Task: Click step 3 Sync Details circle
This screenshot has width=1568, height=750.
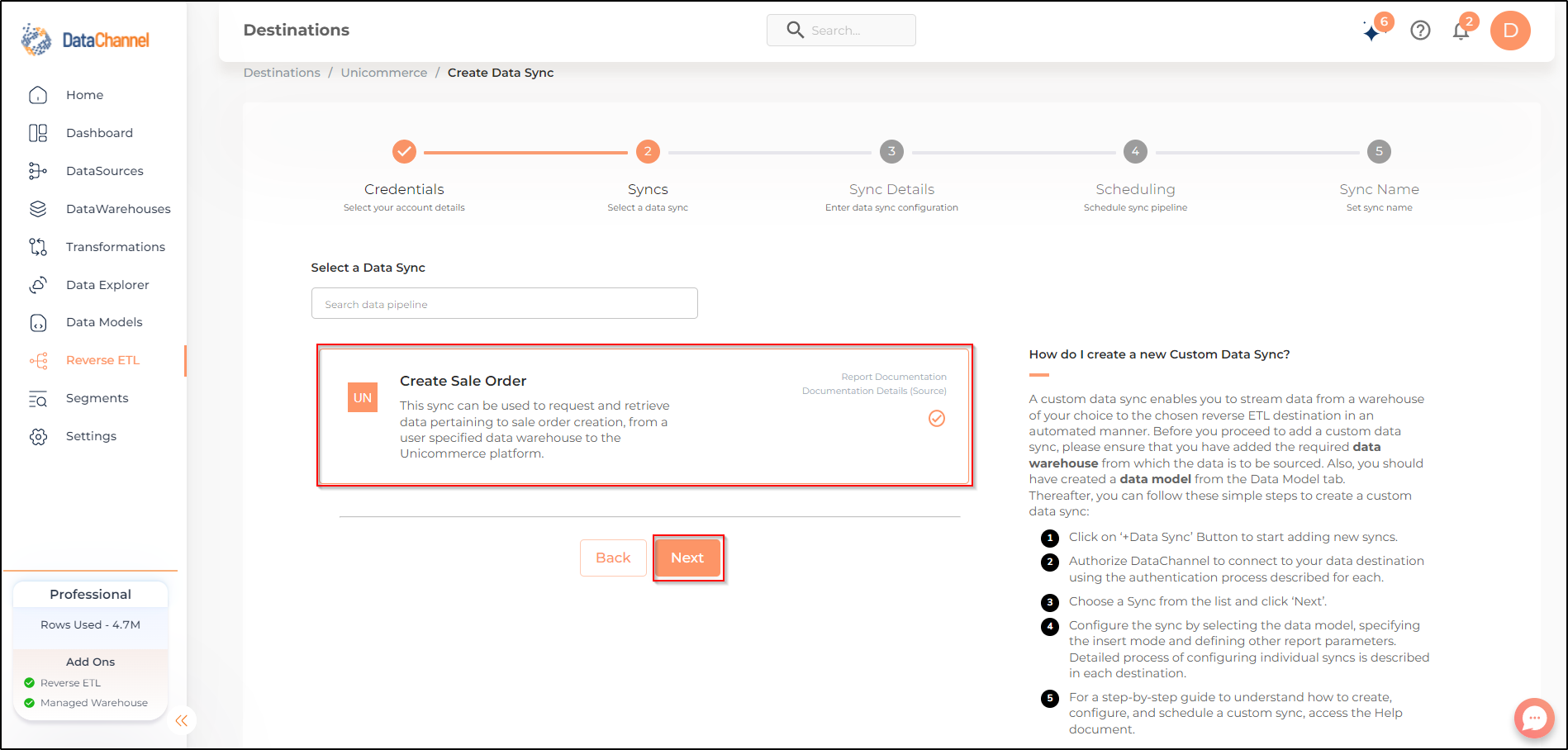Action: [x=891, y=151]
